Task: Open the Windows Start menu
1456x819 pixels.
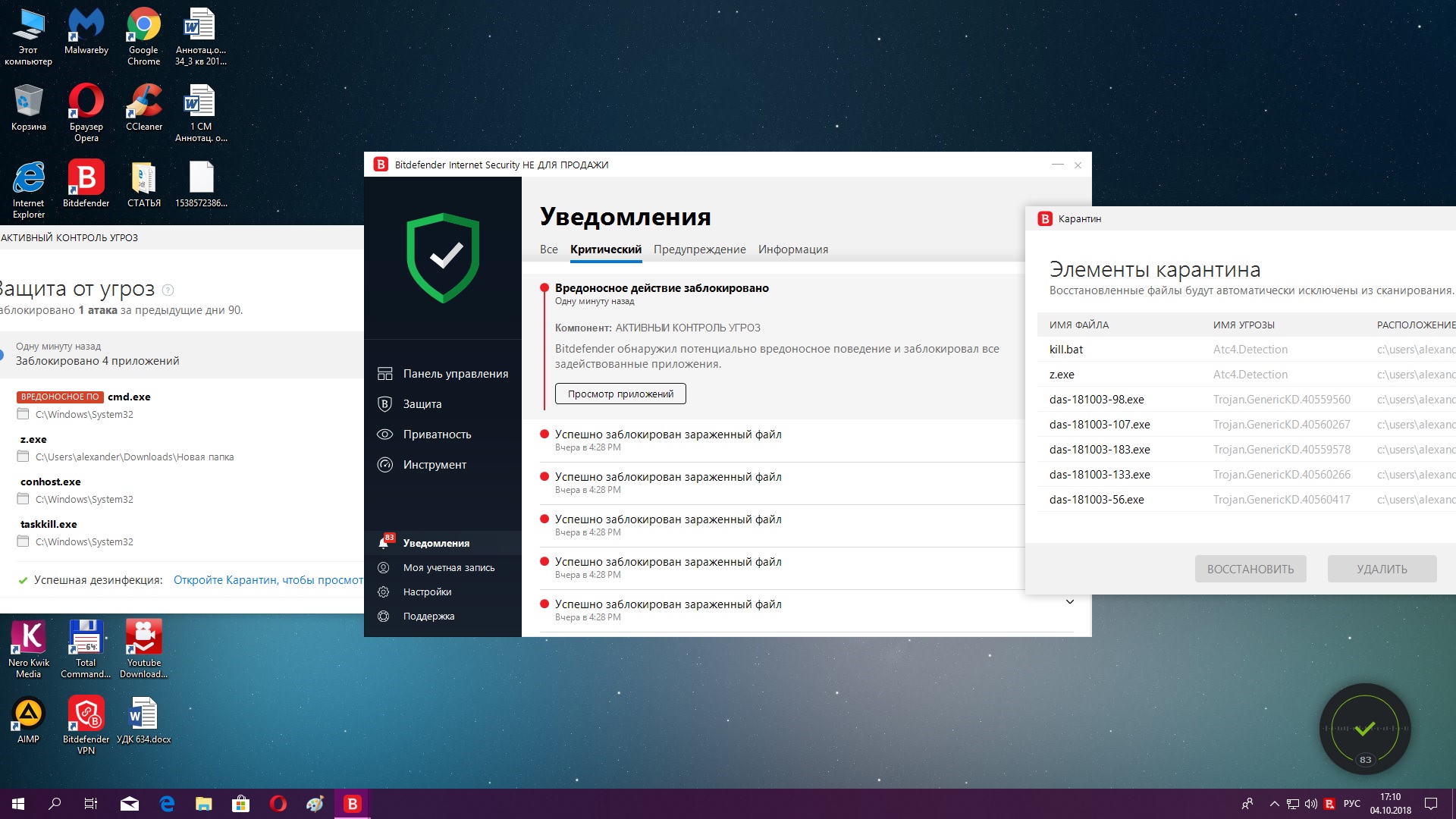Action: pos(18,804)
